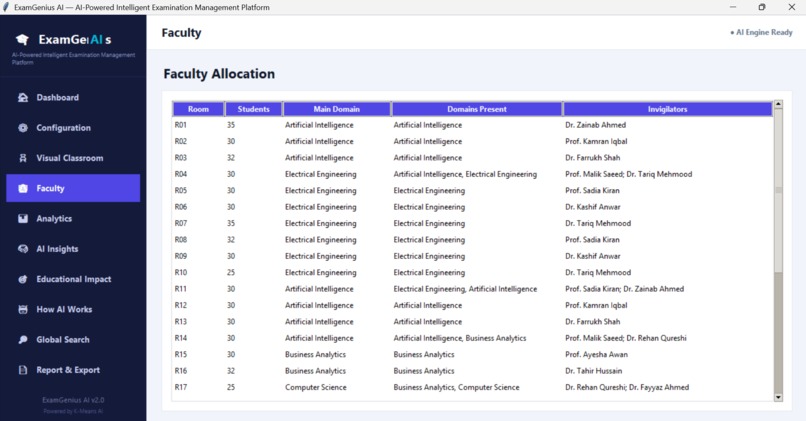Open Report & Export section
This screenshot has height=421, width=806.
(73, 370)
